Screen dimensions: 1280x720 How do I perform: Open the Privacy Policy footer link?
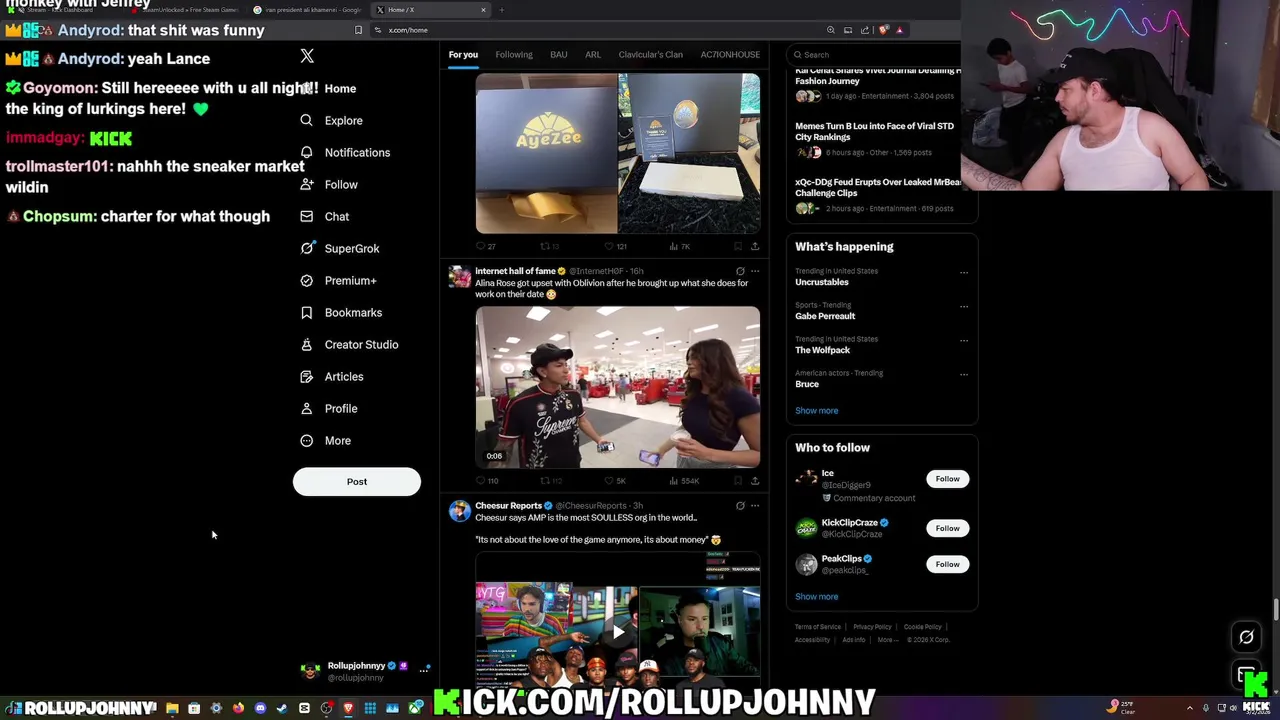(872, 627)
